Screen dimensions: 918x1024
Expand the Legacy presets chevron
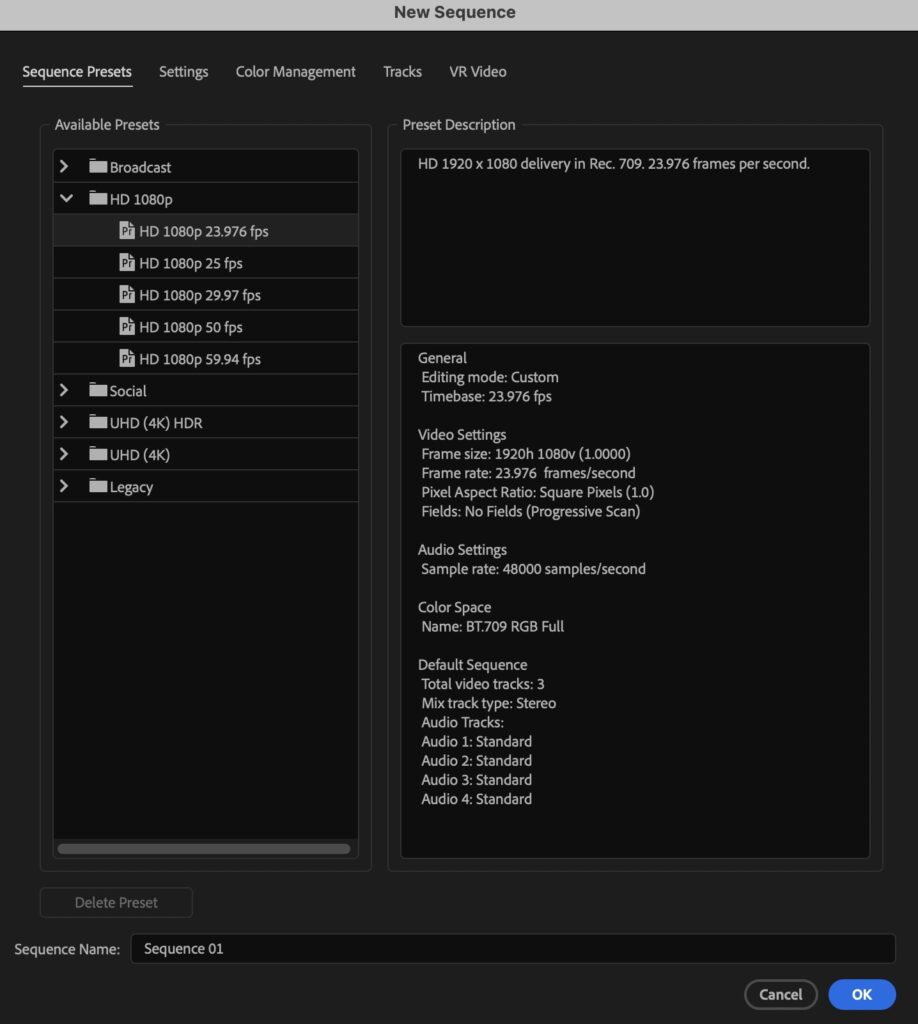click(64, 487)
